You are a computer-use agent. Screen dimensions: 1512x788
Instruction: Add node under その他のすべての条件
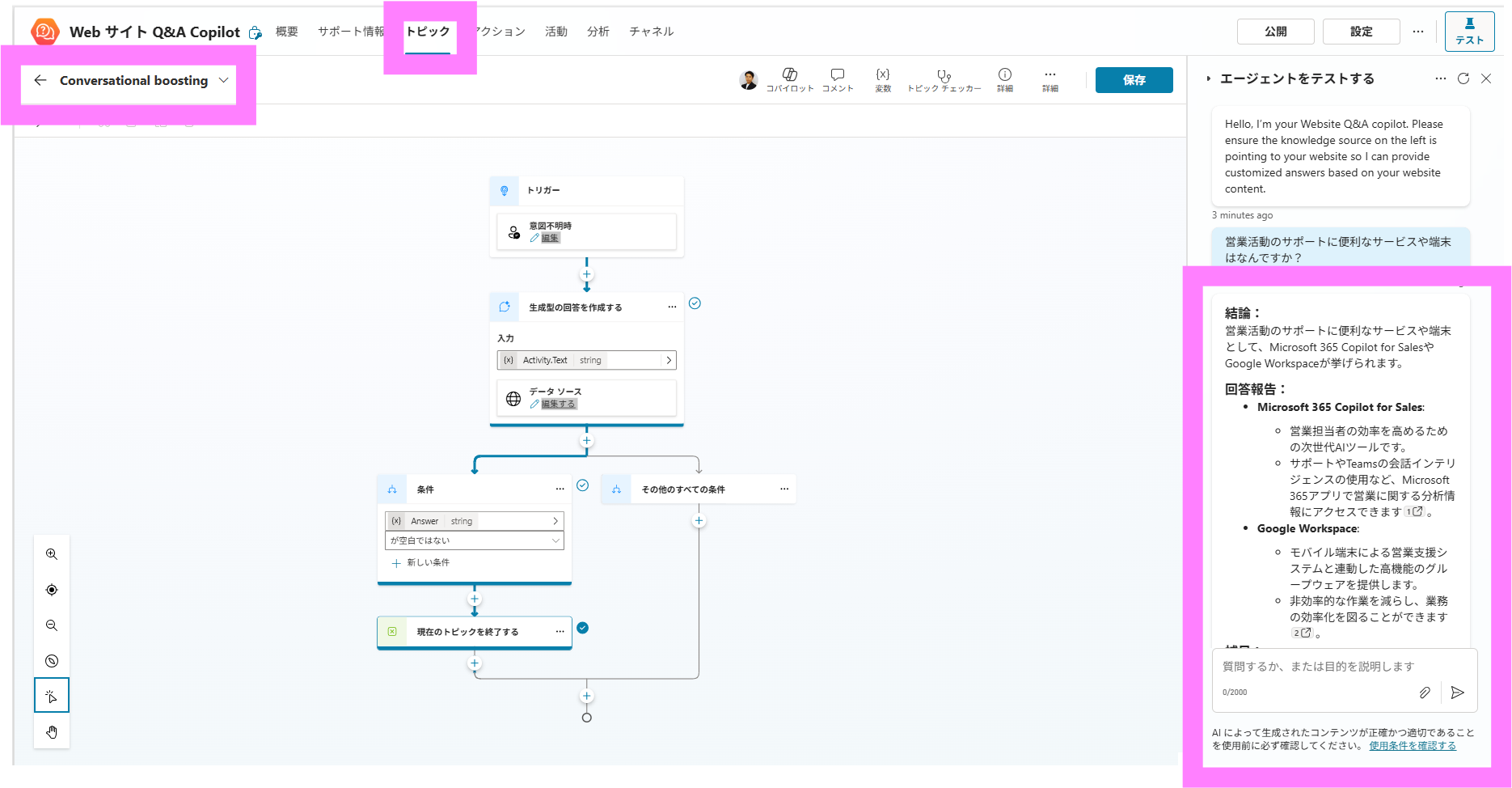click(699, 521)
